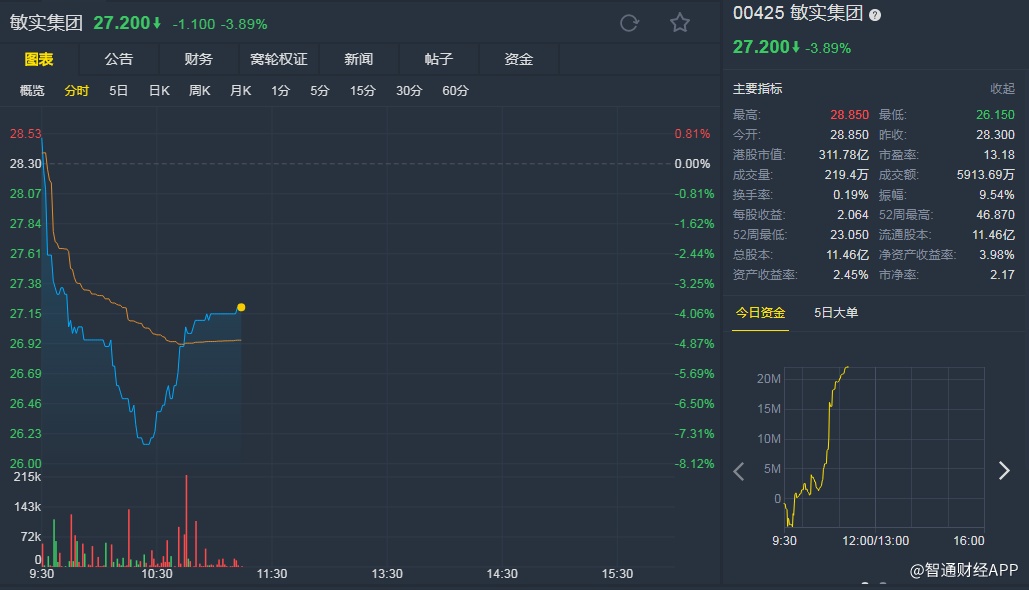
Task: Select the 60分 chart interval
Action: [455, 91]
